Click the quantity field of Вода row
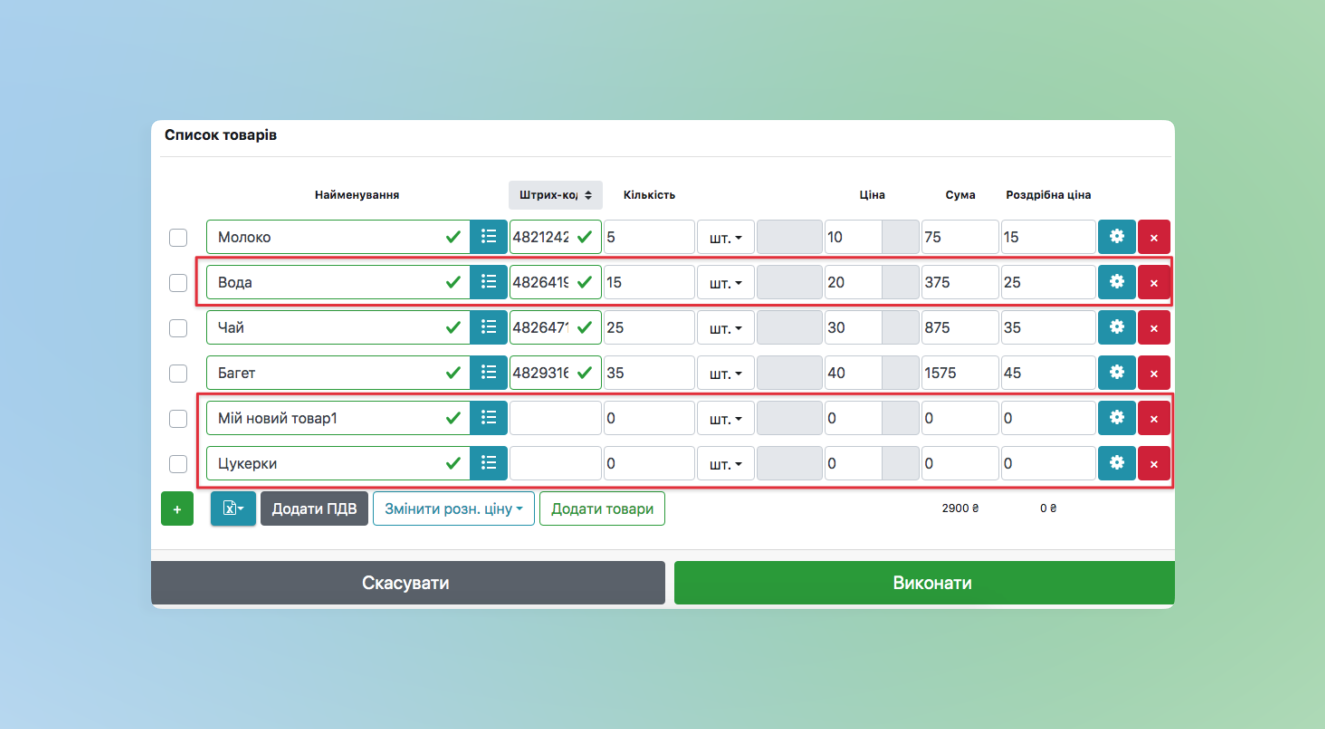Viewport: 1325px width, 729px height. tap(648, 283)
